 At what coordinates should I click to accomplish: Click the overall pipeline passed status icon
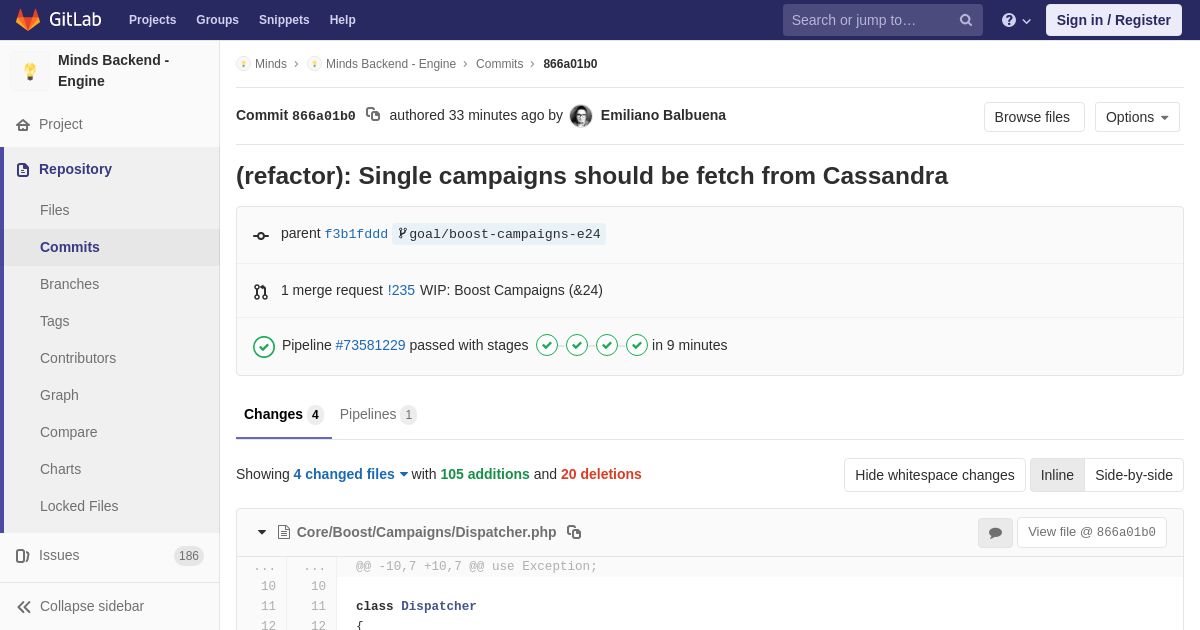coord(264,346)
